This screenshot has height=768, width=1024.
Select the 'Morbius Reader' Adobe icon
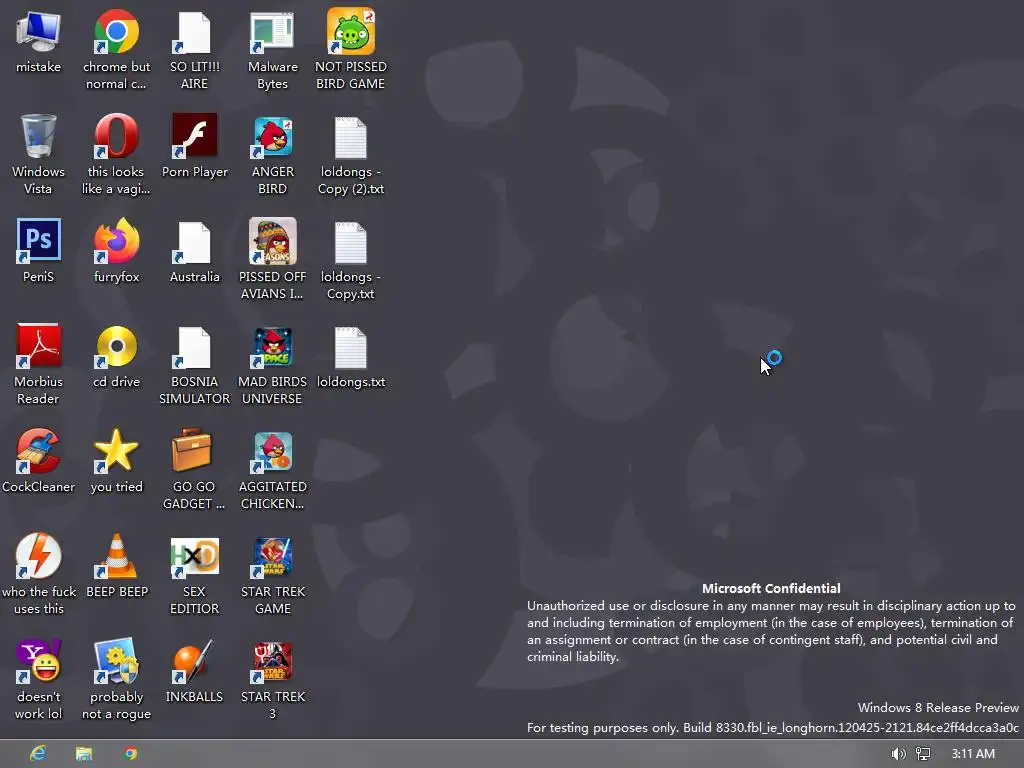click(38, 346)
